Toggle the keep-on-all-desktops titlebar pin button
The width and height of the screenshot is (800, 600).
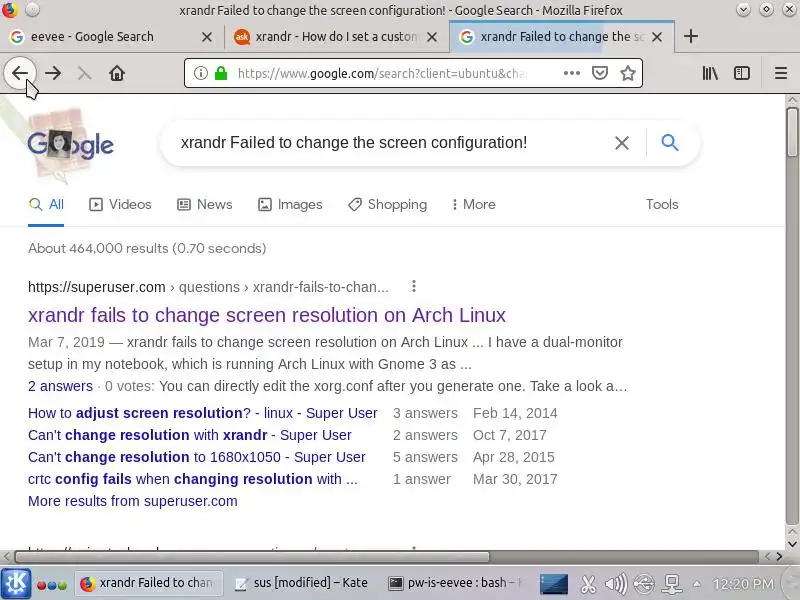click(32, 10)
